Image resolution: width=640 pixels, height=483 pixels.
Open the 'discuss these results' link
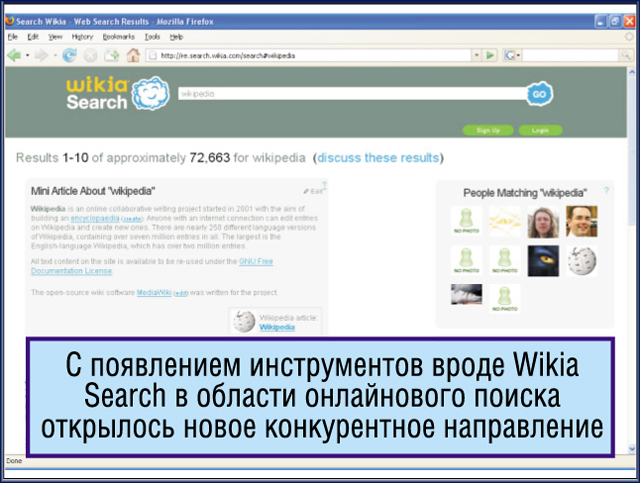click(378, 158)
